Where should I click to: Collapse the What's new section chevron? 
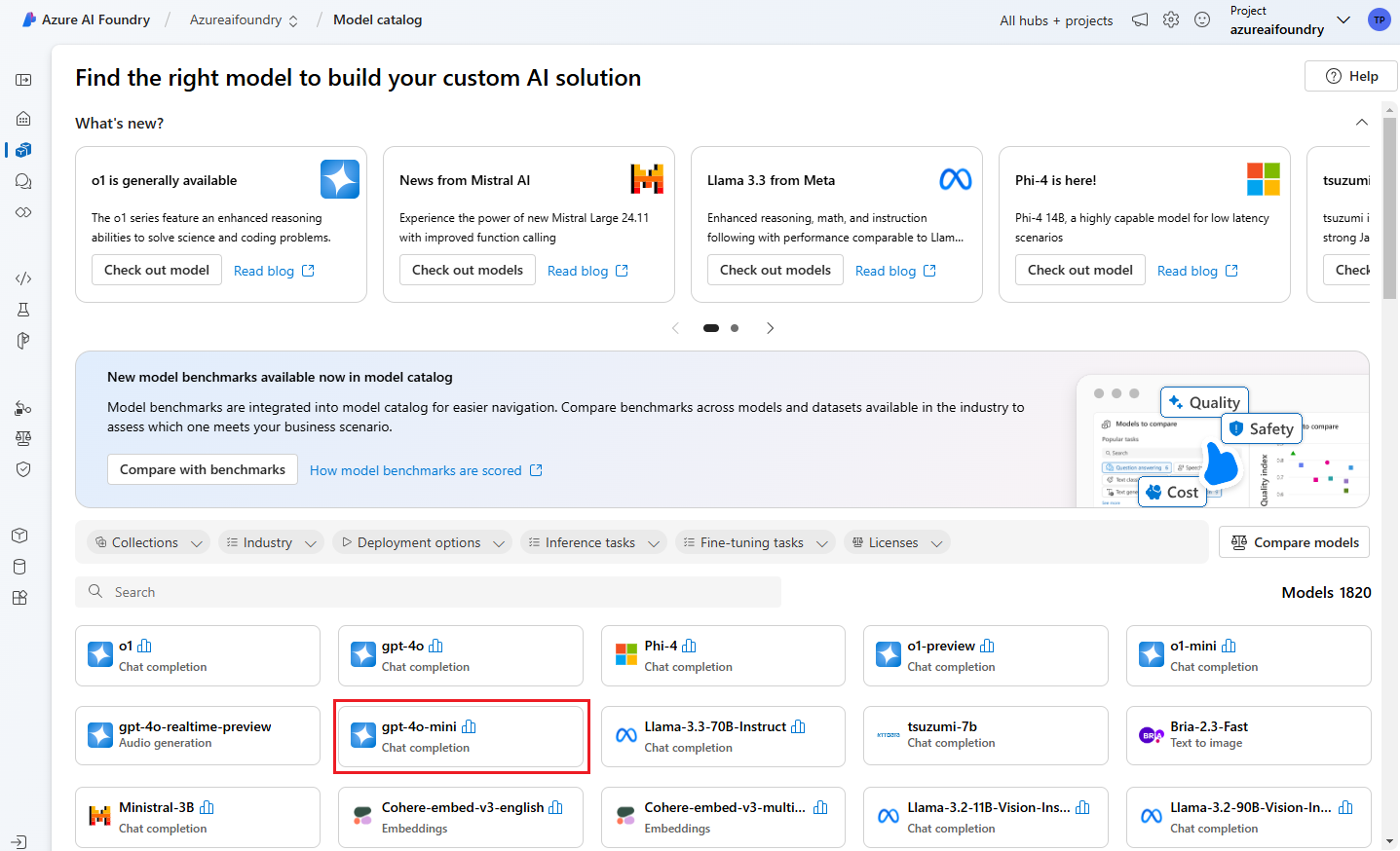pyautogui.click(x=1362, y=123)
